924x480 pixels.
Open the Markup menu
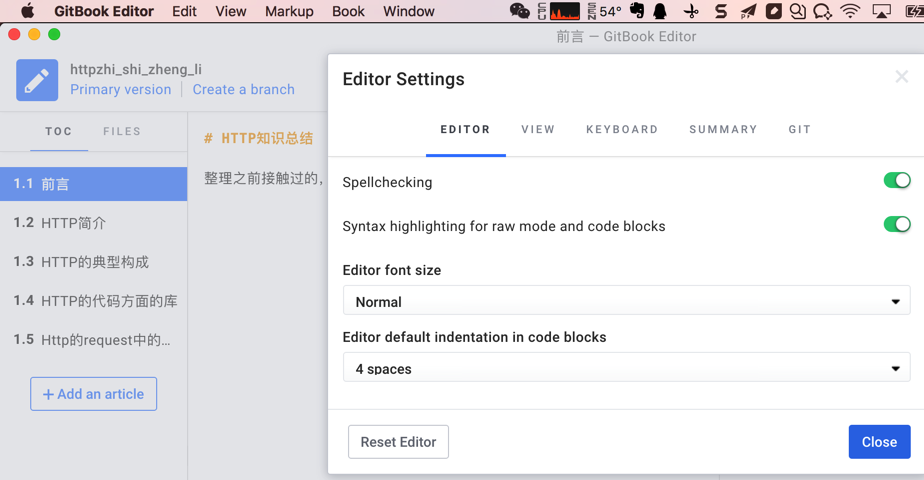click(289, 11)
